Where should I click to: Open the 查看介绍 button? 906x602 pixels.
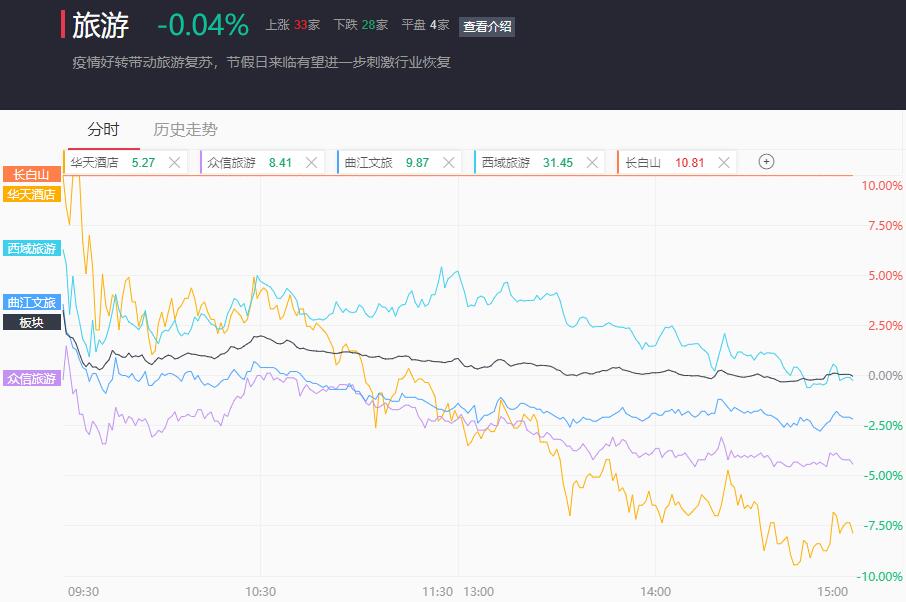tap(487, 26)
